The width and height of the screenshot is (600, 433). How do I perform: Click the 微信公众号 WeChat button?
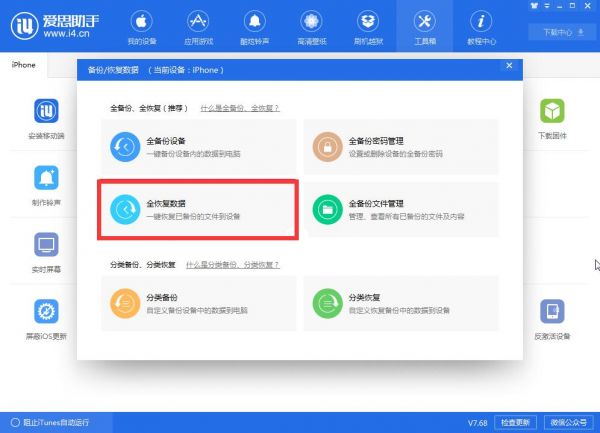pos(568,422)
